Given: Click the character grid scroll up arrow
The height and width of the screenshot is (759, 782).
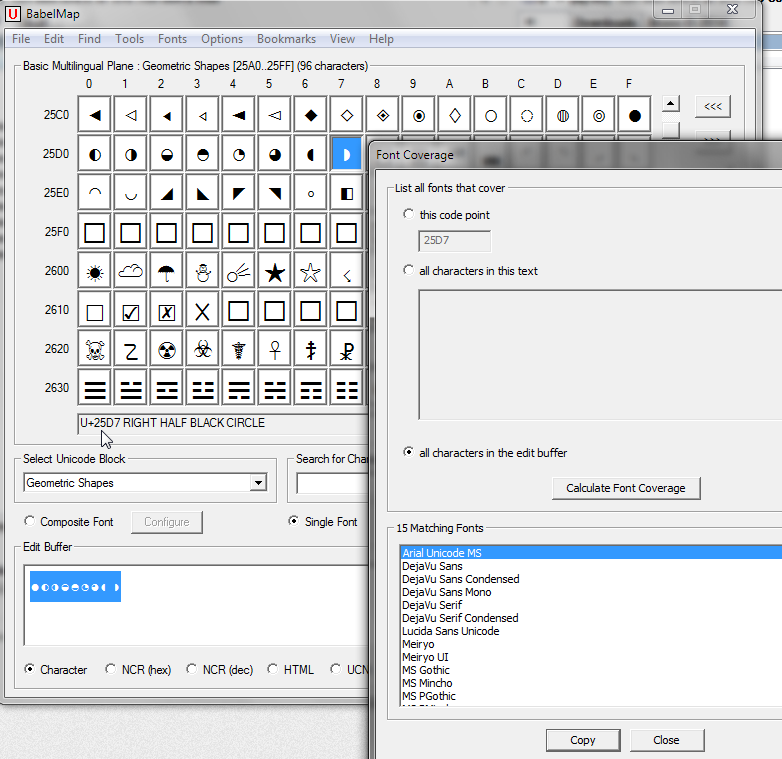Looking at the screenshot, I should coord(671,104).
